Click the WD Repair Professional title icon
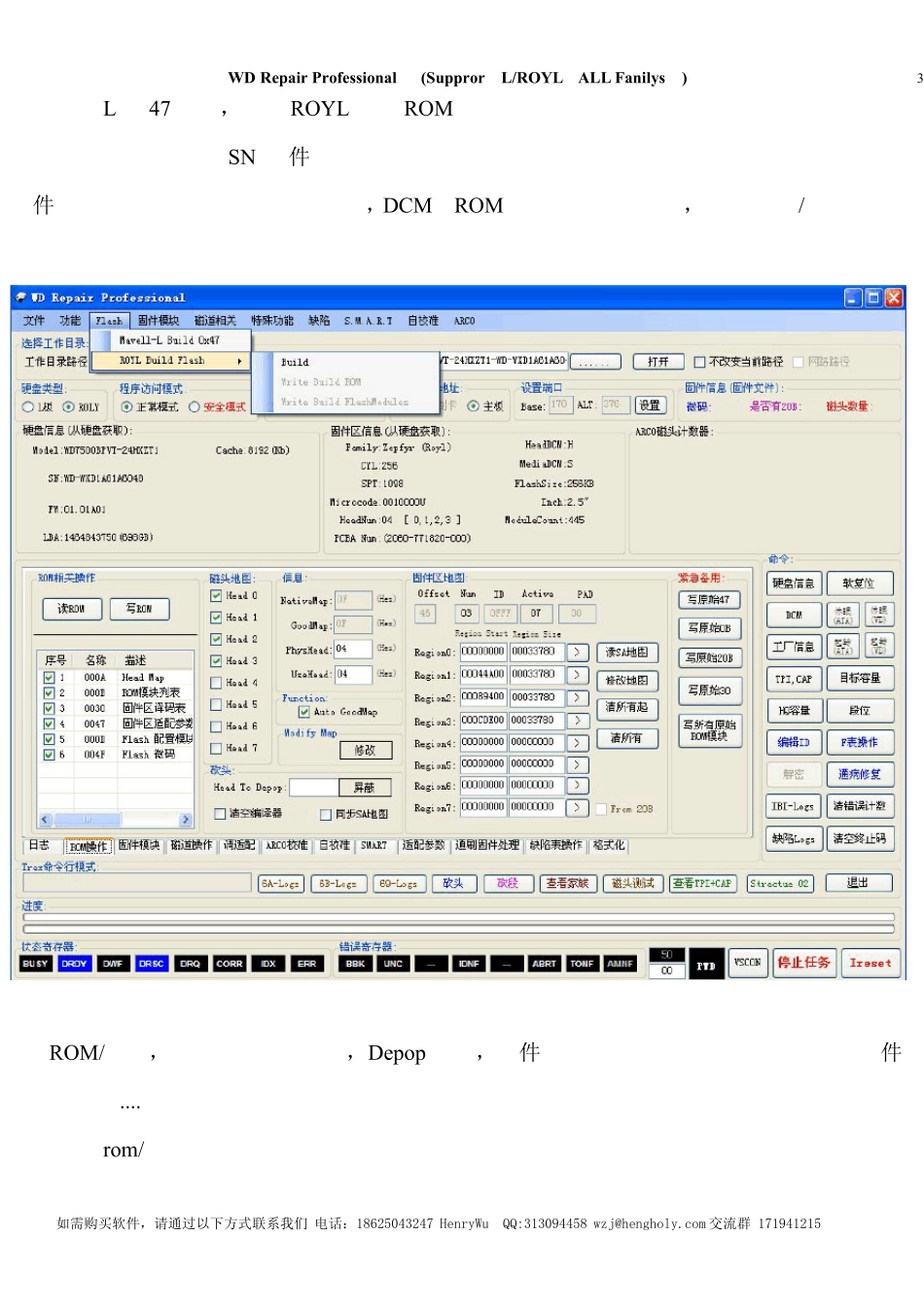The image size is (924, 1307). click(20, 298)
